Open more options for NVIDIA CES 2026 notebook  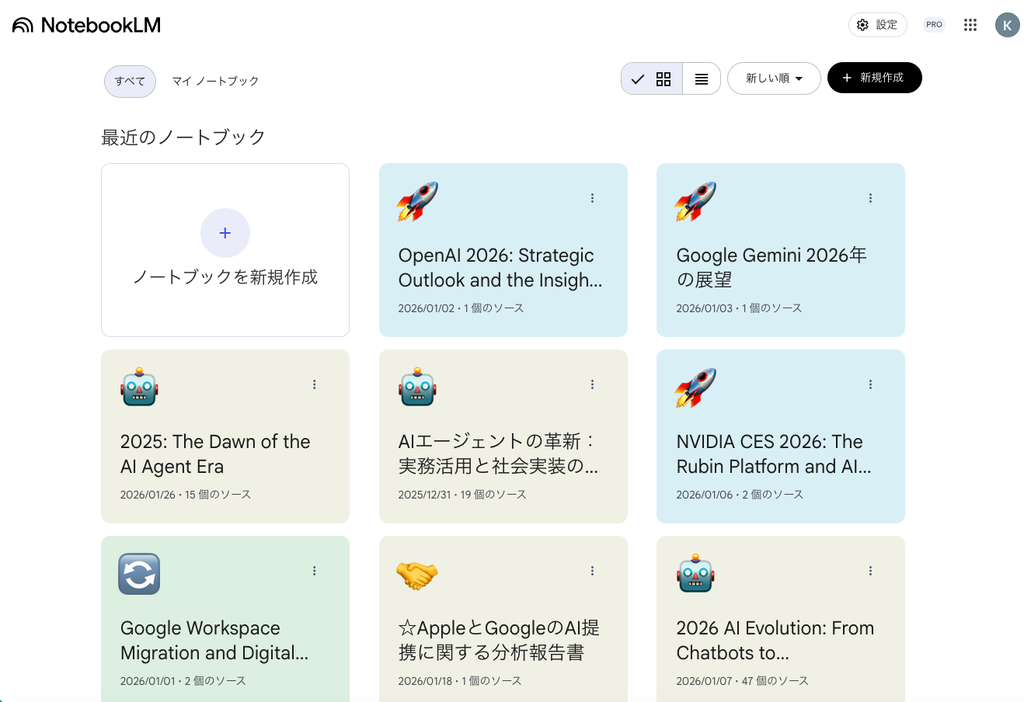(870, 384)
